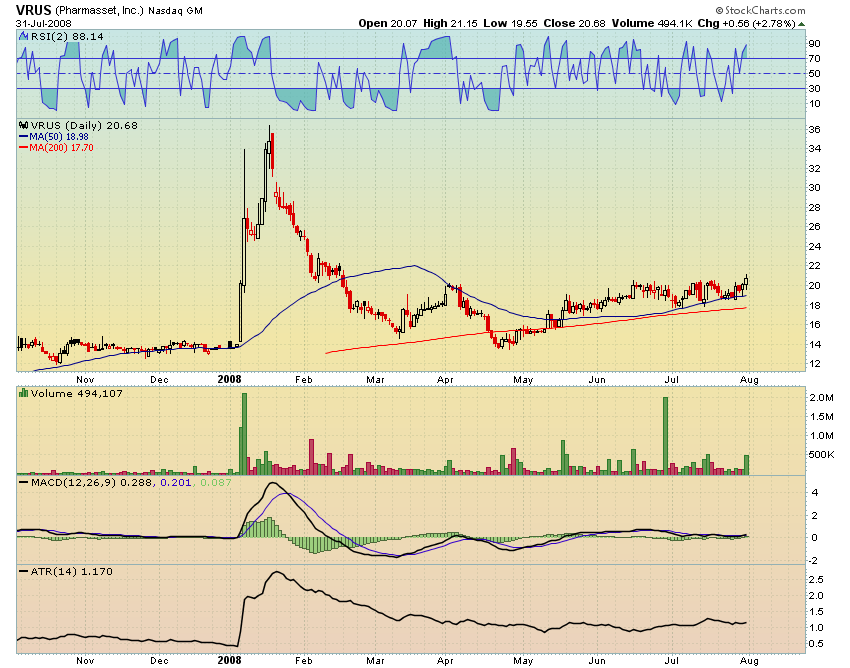Click the black ATR(14) line legend marker

point(23,571)
